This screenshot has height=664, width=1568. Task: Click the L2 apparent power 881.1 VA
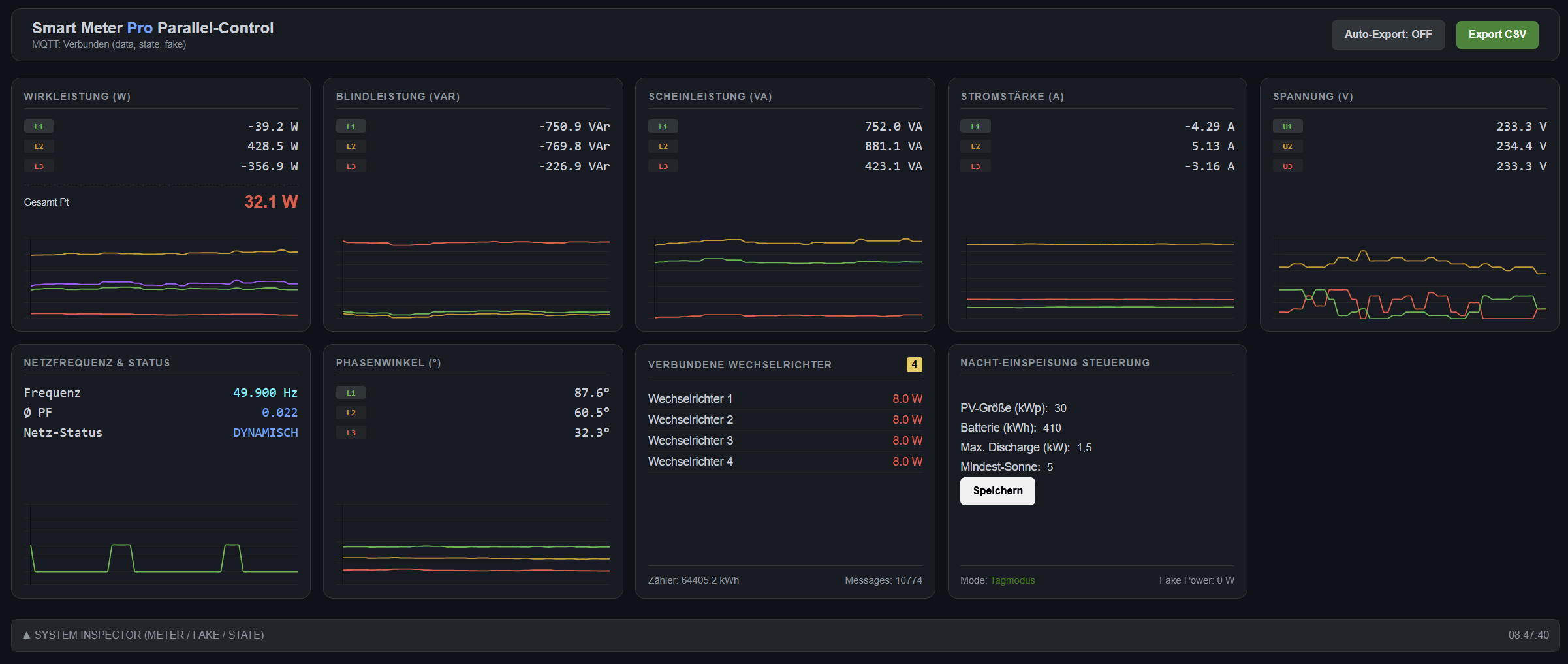click(x=894, y=146)
